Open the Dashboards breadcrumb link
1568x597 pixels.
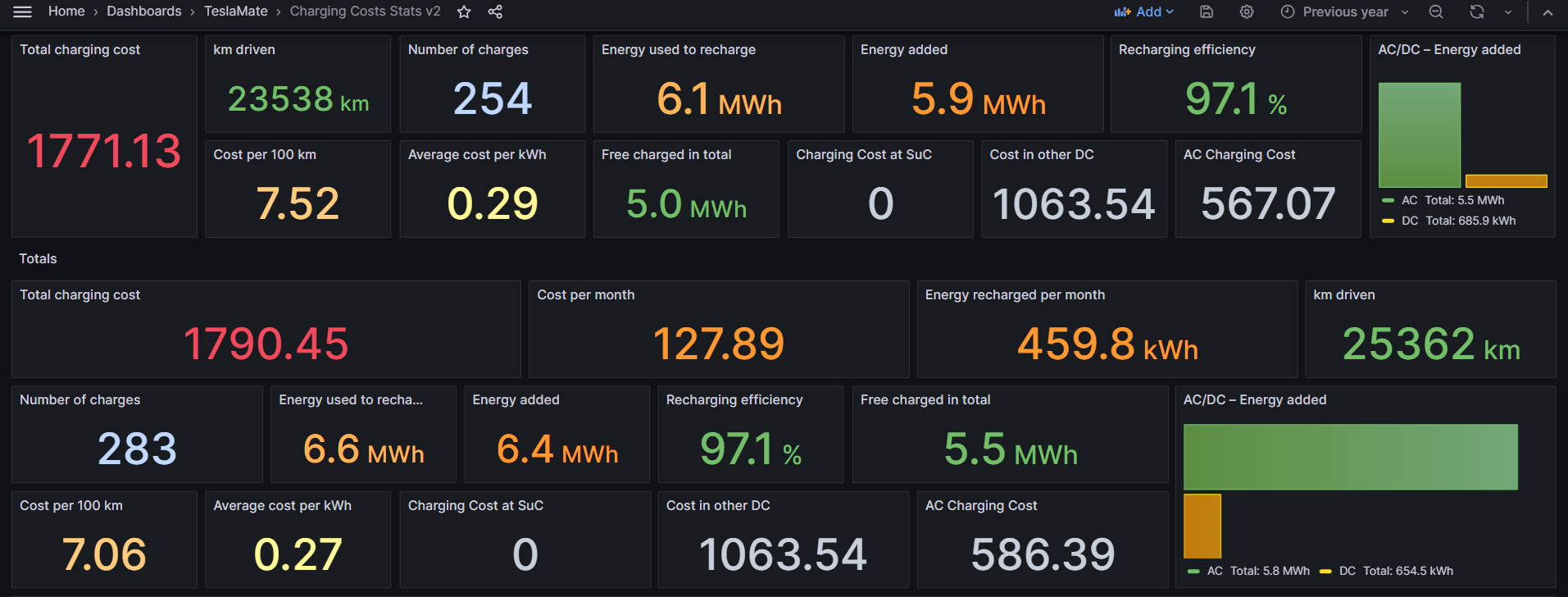(x=144, y=11)
